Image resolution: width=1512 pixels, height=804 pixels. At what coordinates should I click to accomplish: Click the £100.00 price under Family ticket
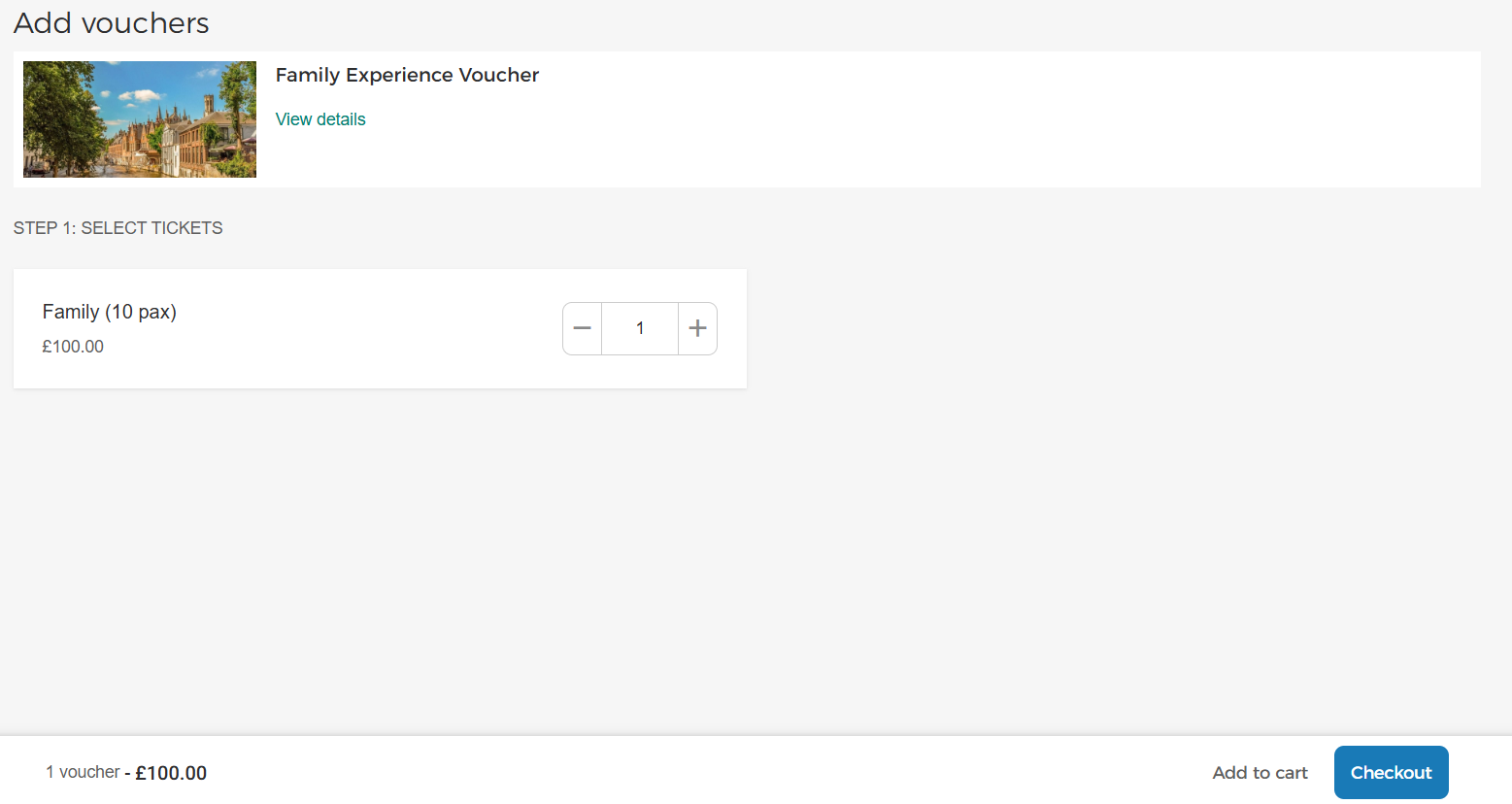point(73,347)
